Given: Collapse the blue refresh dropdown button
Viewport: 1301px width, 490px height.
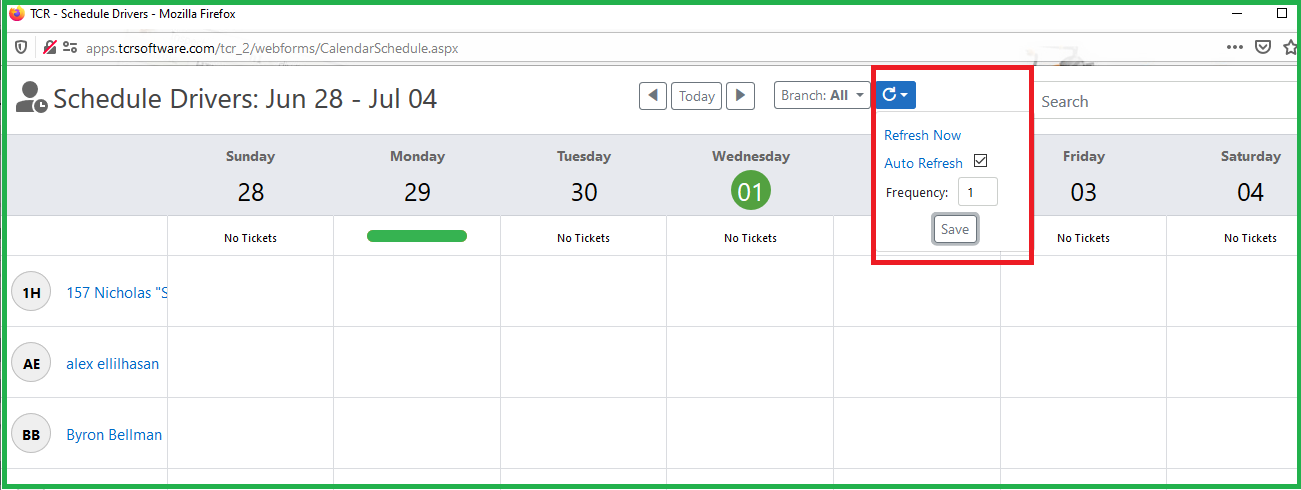Looking at the screenshot, I should pos(895,95).
